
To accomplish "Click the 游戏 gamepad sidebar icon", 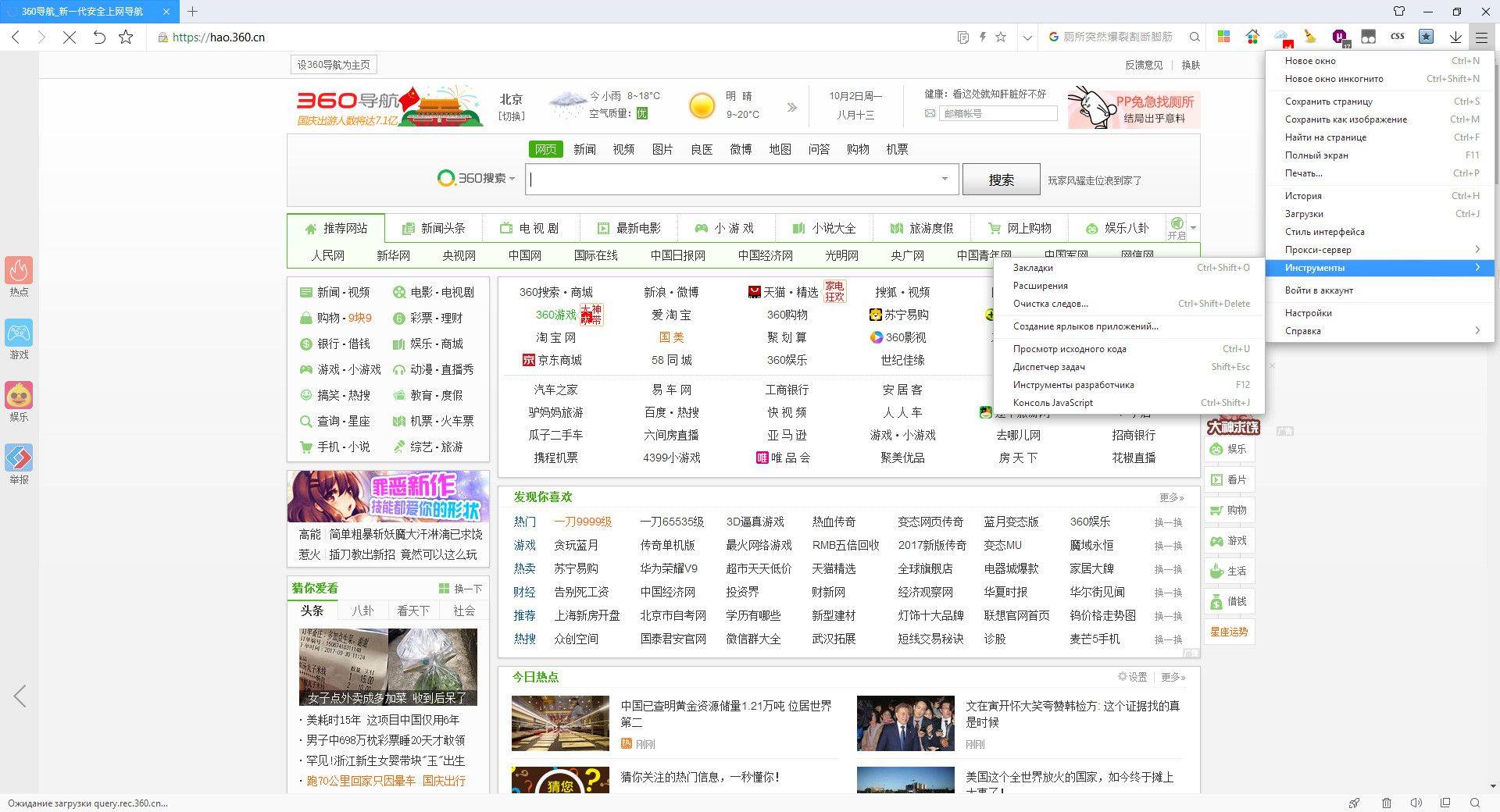I will (19, 333).
